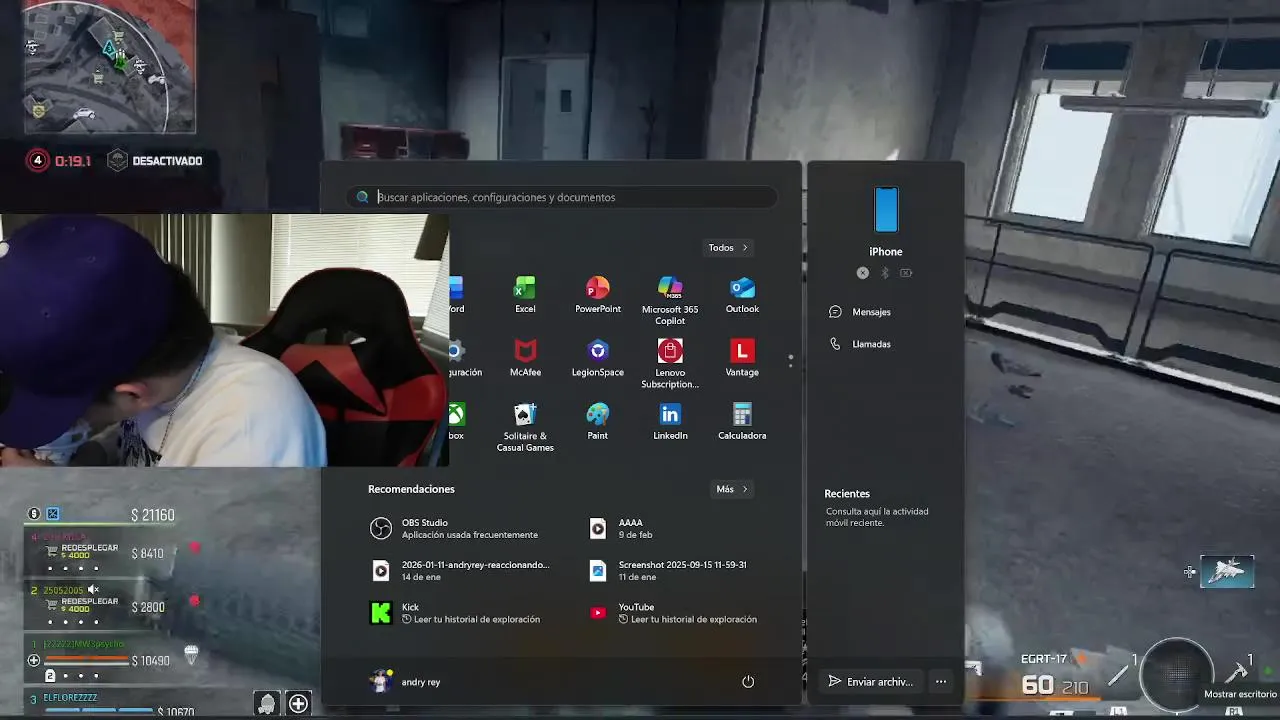The image size is (1280, 720).
Task: Open the LinkedIn app
Action: pyautogui.click(x=670, y=421)
